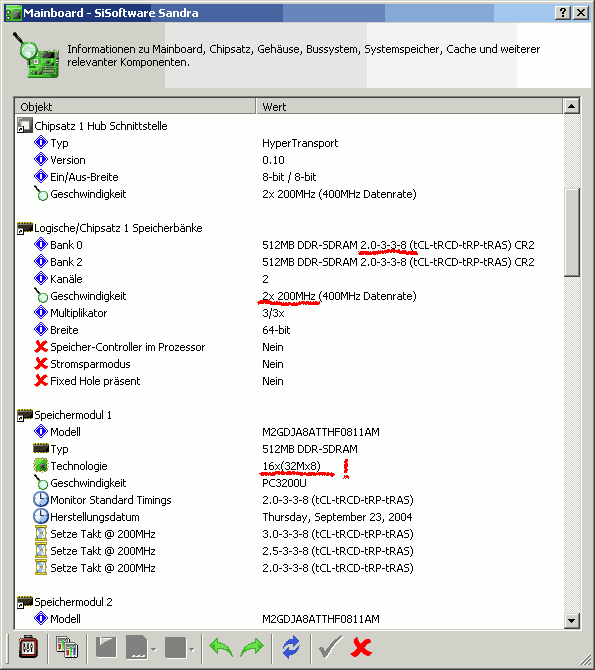Click the grayed-out save document icon
The width and height of the screenshot is (595, 670).
tap(106, 647)
